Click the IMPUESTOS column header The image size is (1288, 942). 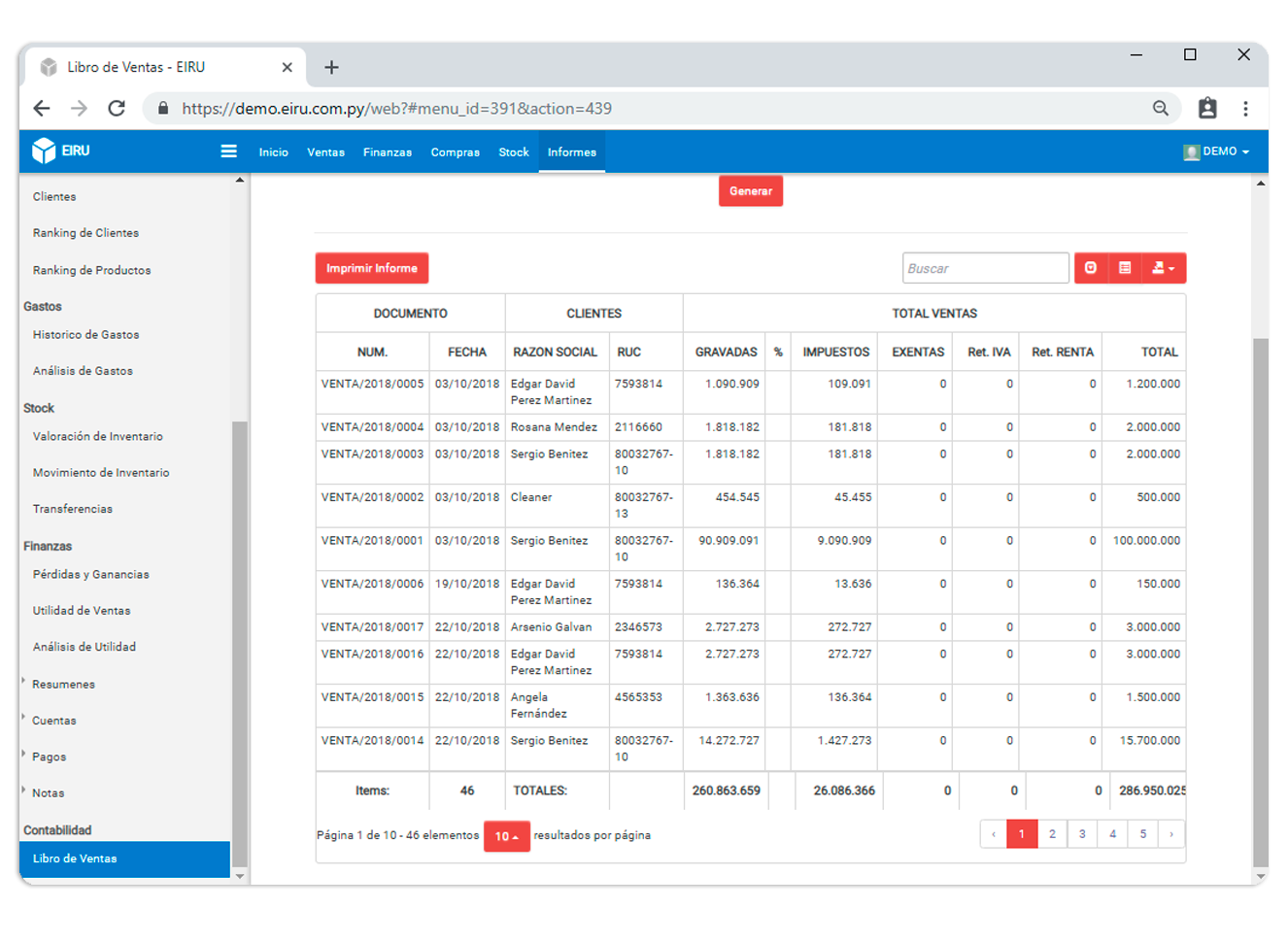coord(836,353)
